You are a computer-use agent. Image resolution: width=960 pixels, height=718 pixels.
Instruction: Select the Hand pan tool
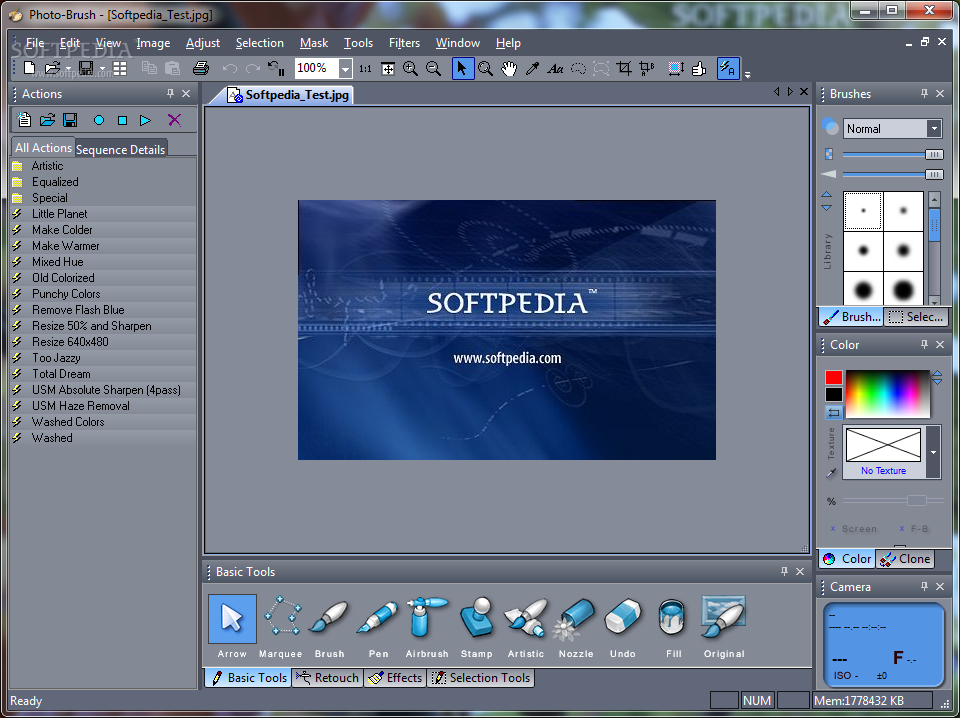point(509,69)
